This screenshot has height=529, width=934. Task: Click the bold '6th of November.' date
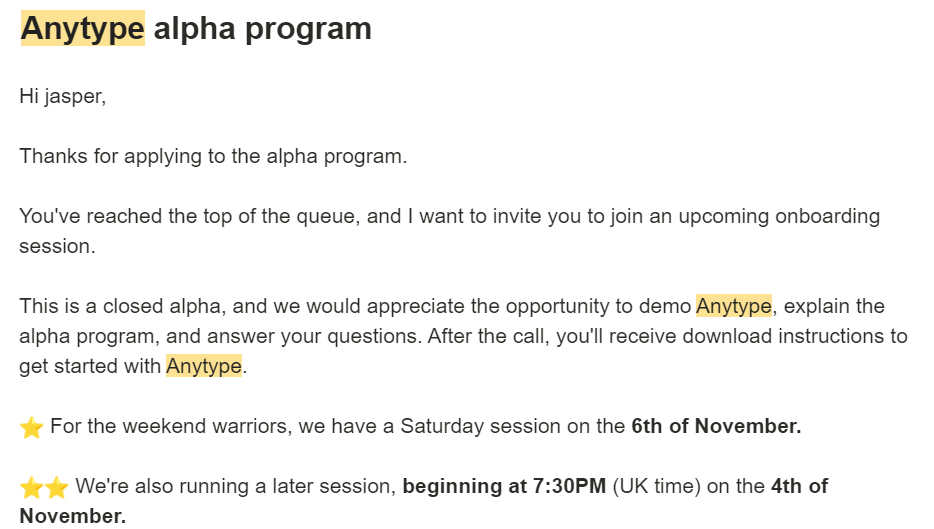coord(716,427)
